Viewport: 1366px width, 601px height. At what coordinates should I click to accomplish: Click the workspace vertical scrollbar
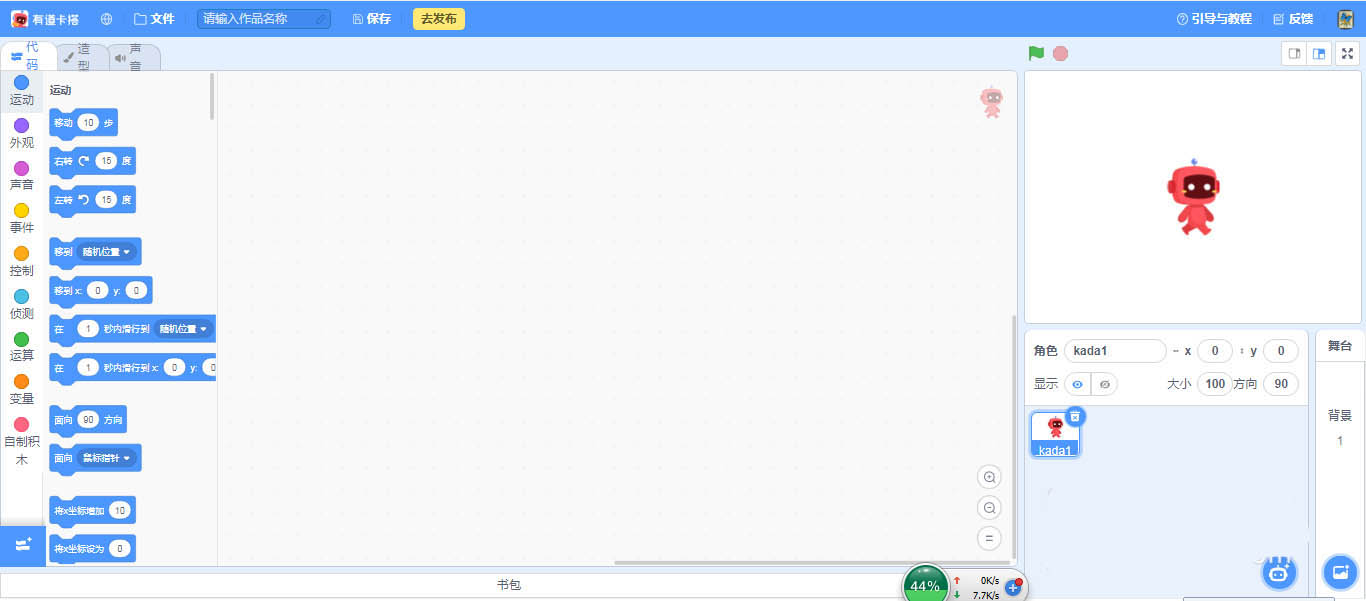pos(1013,436)
